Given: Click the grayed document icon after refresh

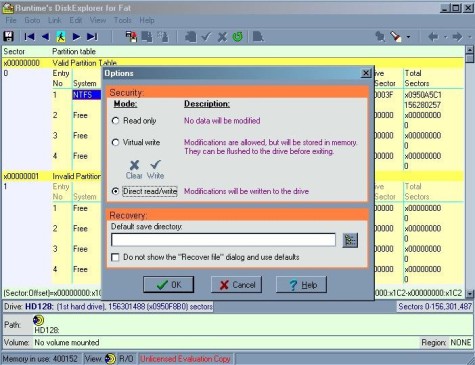Looking at the screenshot, I should pyautogui.click(x=258, y=36).
